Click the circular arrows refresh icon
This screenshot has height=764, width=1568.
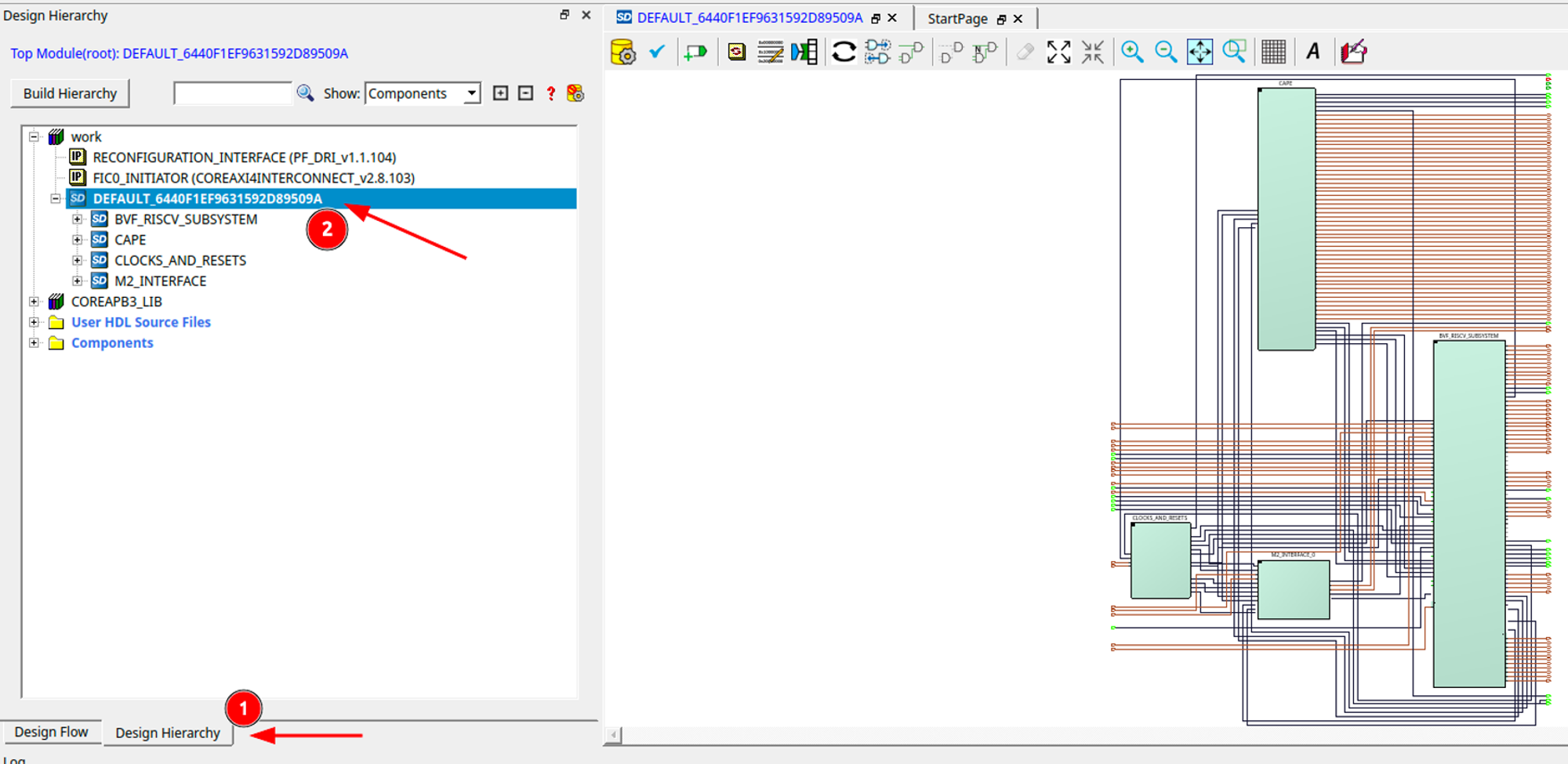coord(844,53)
